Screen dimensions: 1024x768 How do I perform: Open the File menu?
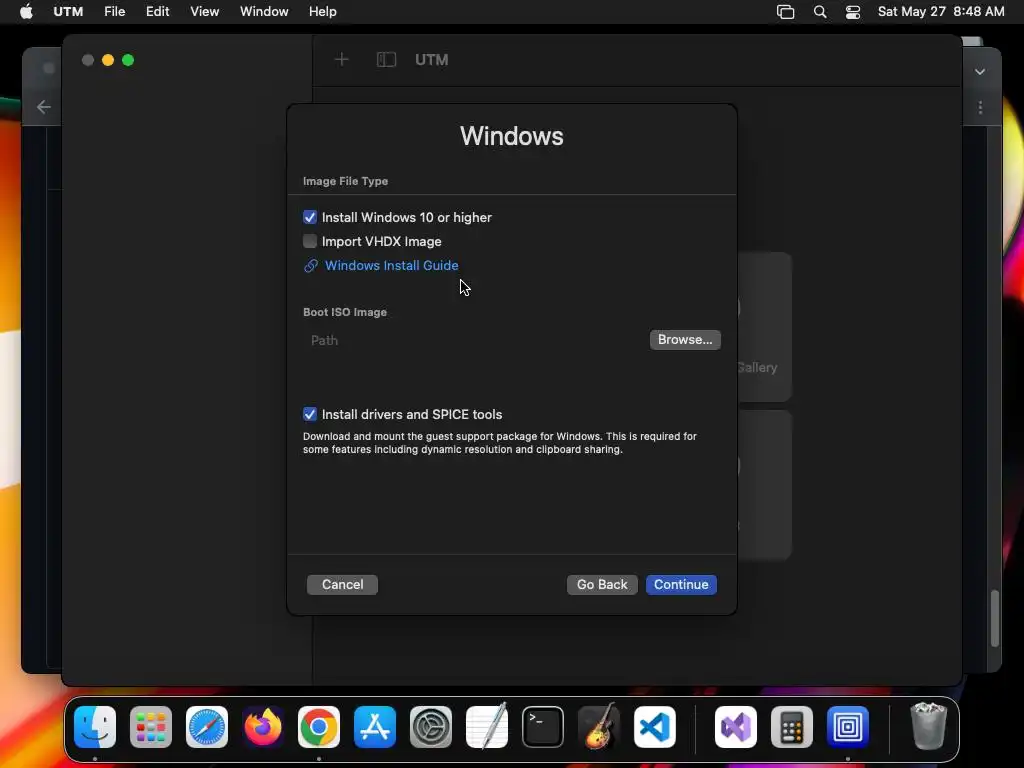tap(114, 12)
